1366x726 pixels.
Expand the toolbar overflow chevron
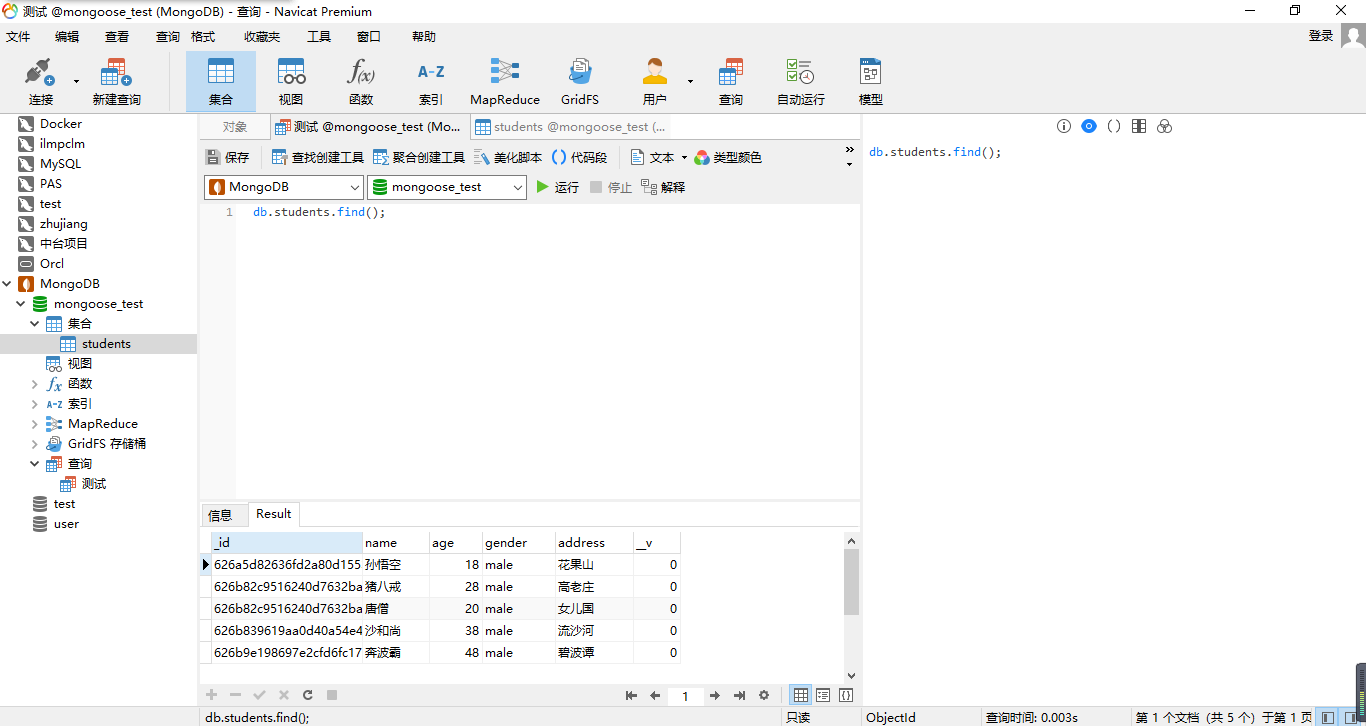coord(850,150)
